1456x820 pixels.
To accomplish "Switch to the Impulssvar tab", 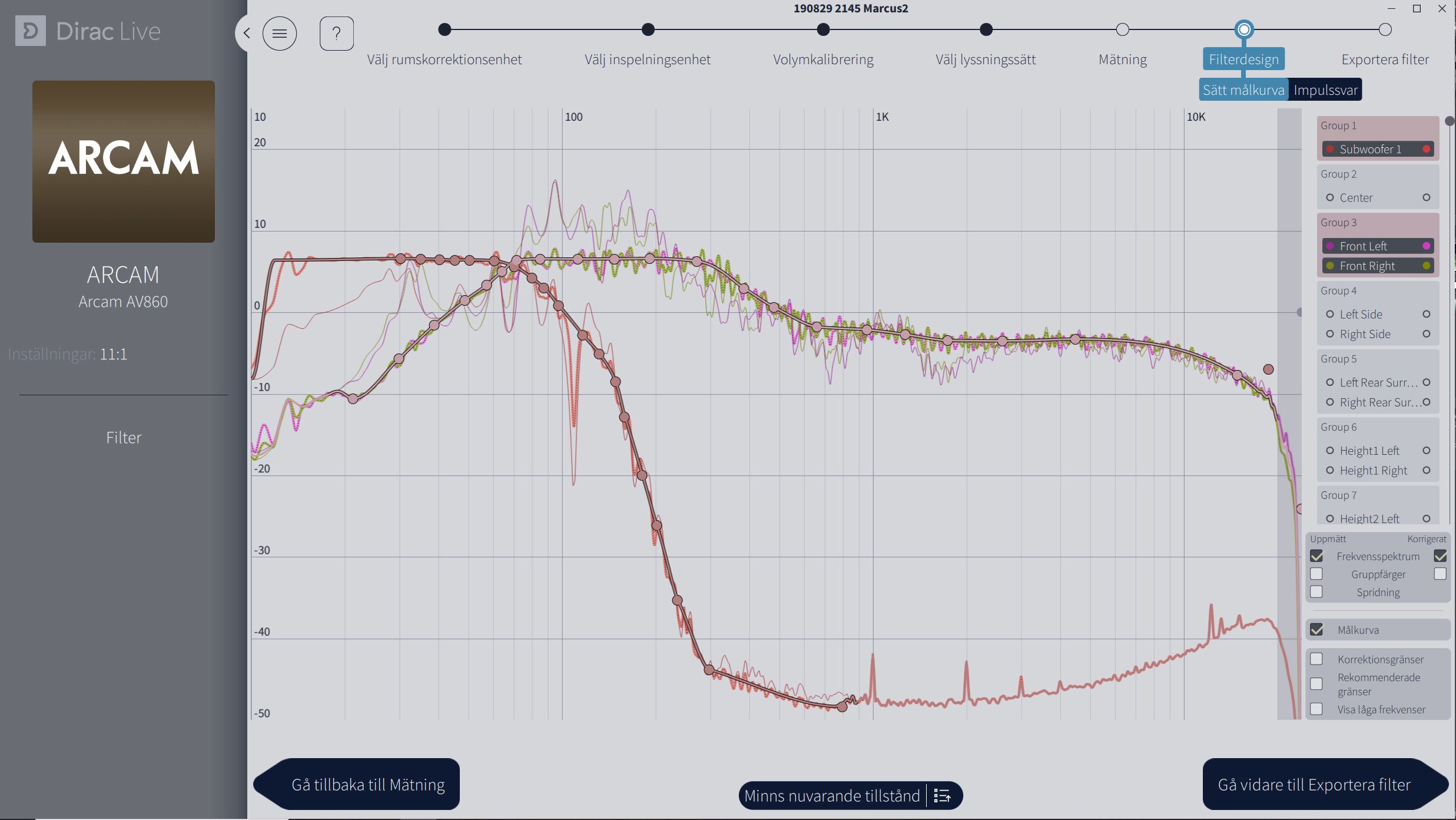I will pos(1325,90).
